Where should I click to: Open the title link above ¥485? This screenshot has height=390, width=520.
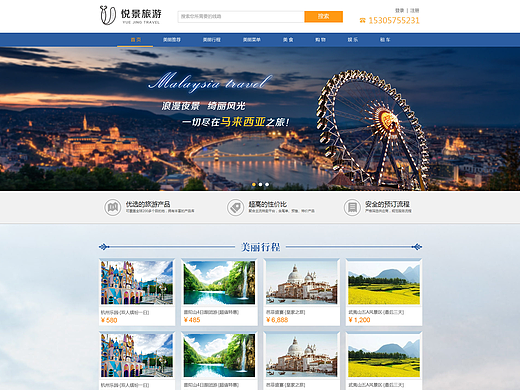coord(211,312)
